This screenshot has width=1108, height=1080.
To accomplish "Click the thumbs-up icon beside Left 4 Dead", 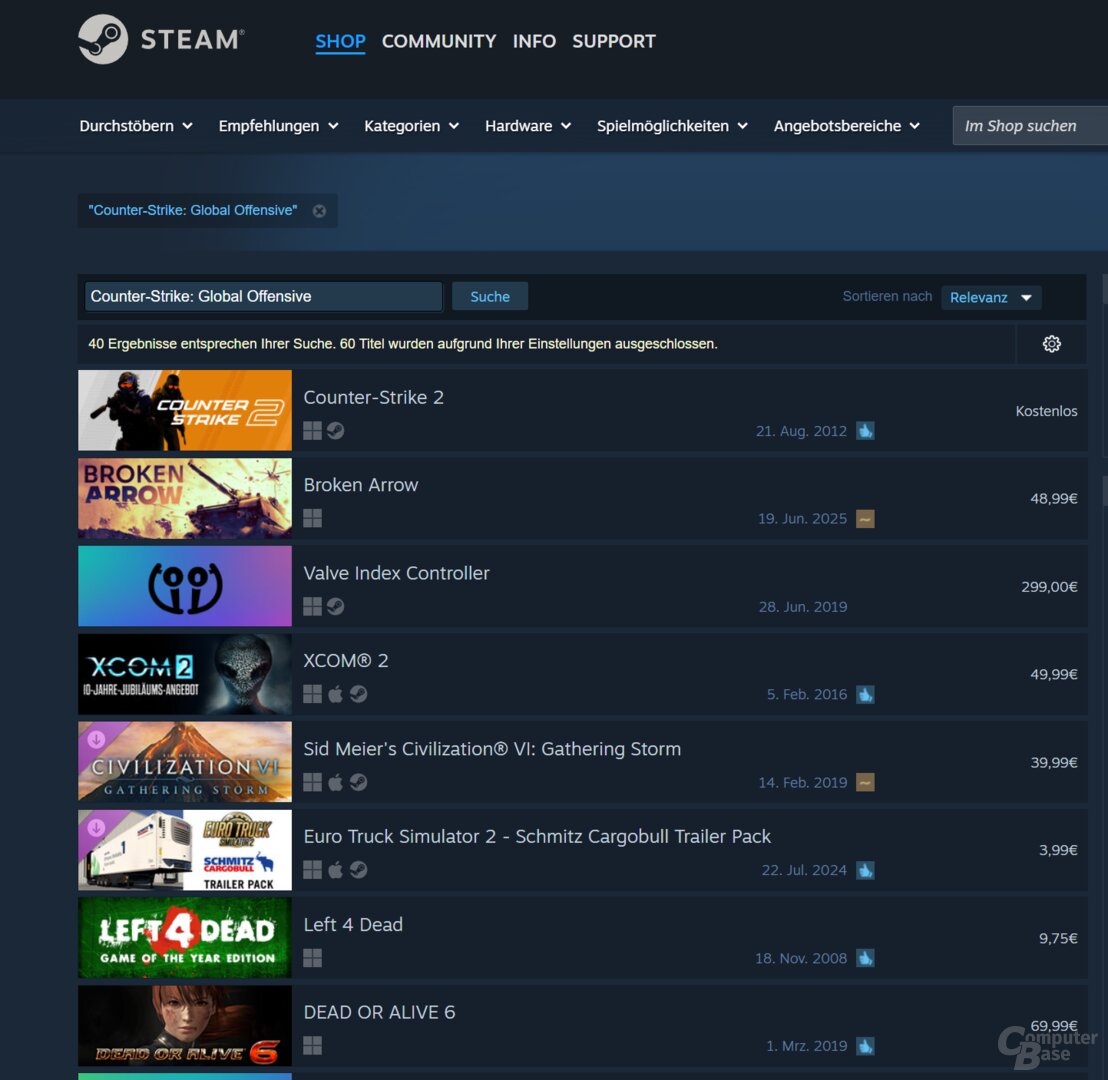I will coord(865,958).
